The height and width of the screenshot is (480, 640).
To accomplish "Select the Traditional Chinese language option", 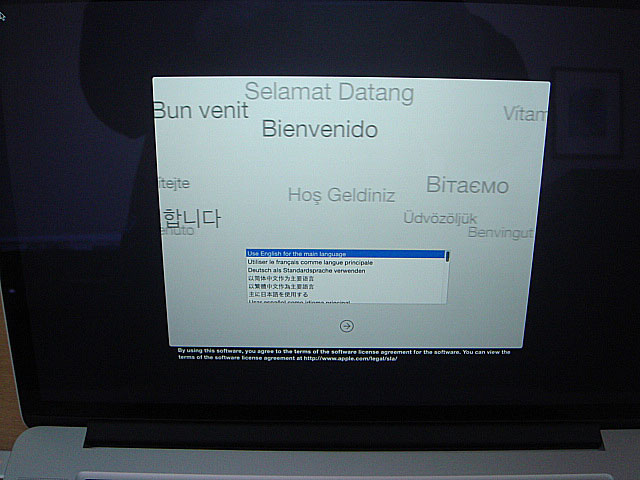I will point(345,287).
